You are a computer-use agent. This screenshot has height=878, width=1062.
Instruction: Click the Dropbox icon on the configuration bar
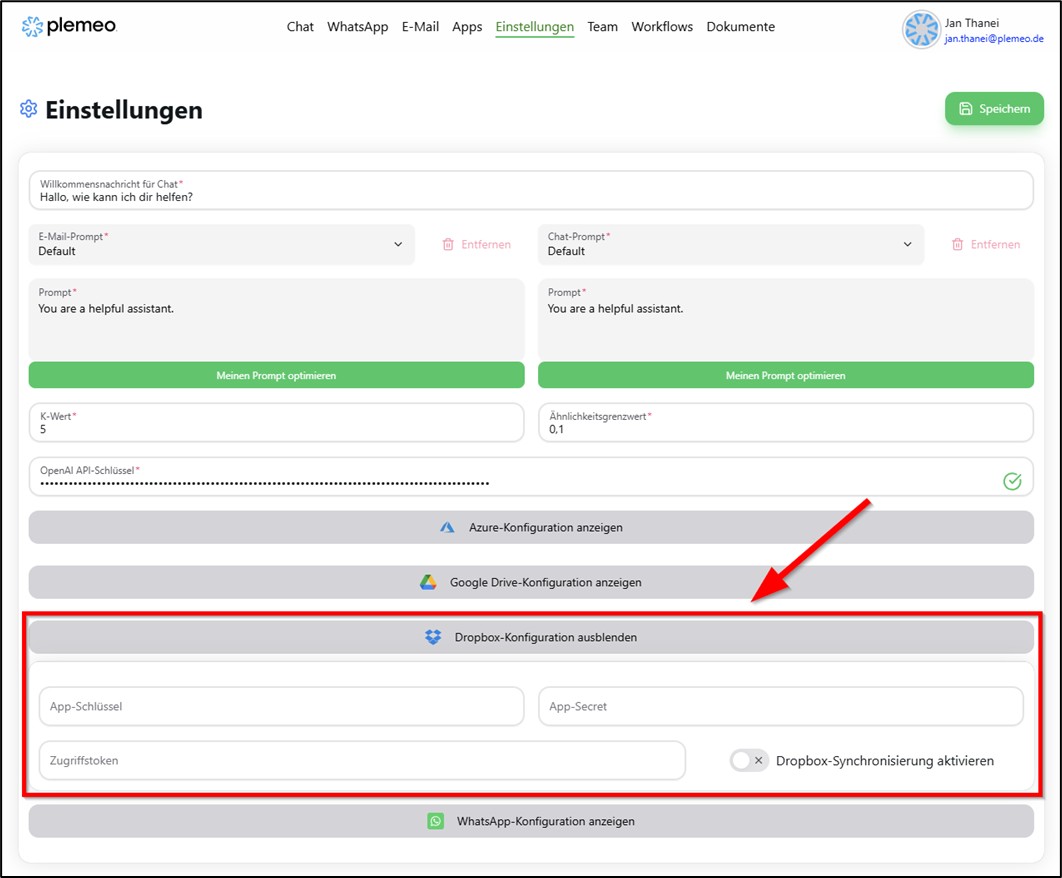pos(433,636)
